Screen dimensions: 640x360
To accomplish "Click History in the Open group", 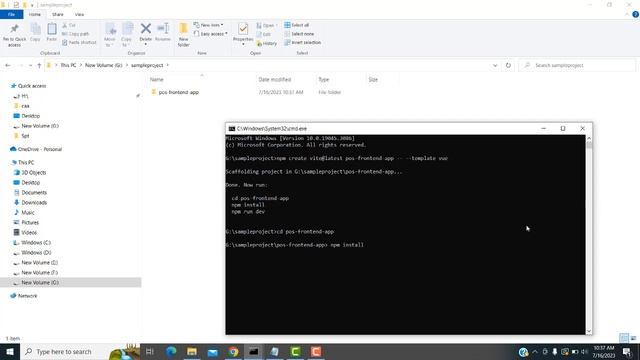I will 267,43.
